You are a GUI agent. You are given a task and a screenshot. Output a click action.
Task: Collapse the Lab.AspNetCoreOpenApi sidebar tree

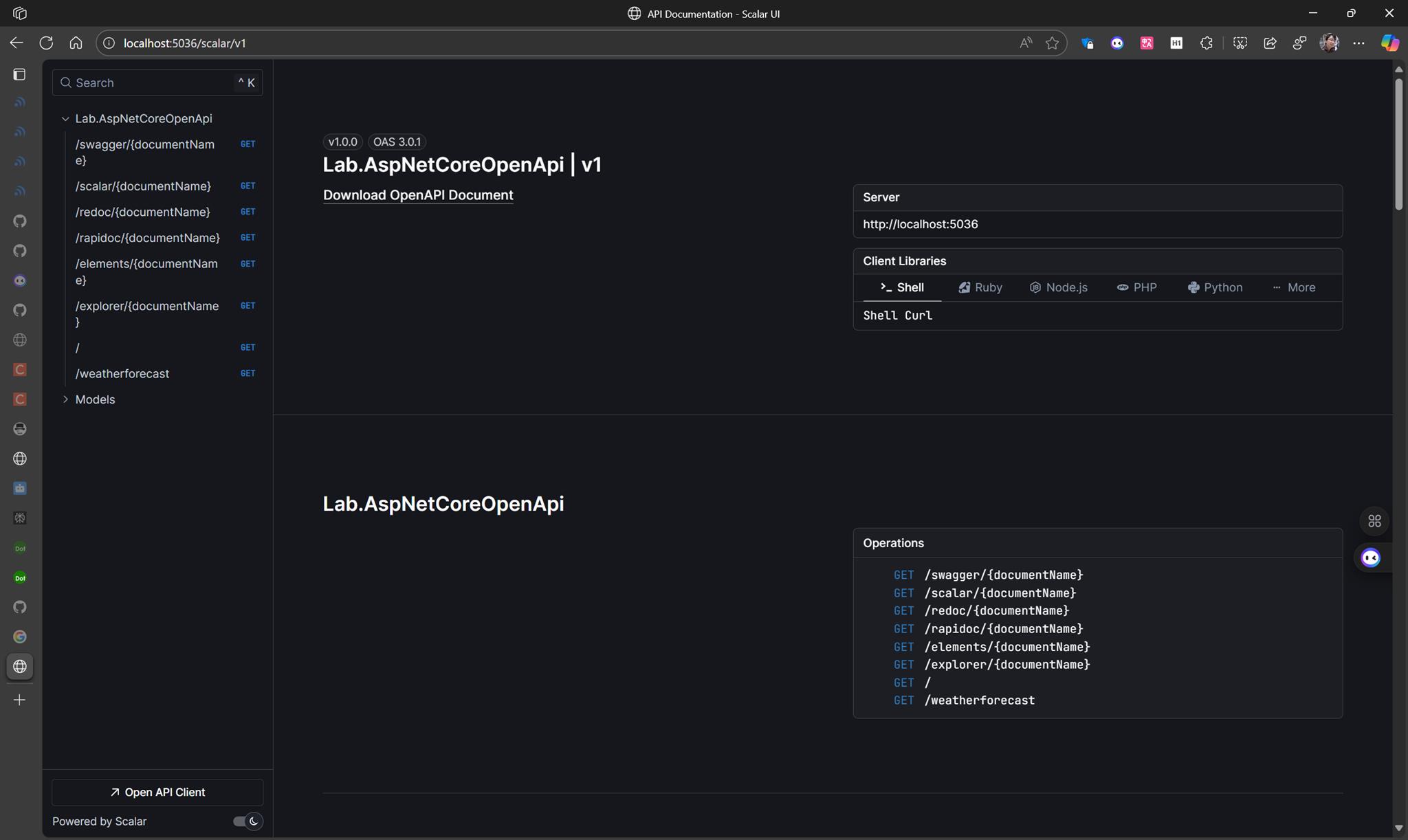click(x=65, y=118)
